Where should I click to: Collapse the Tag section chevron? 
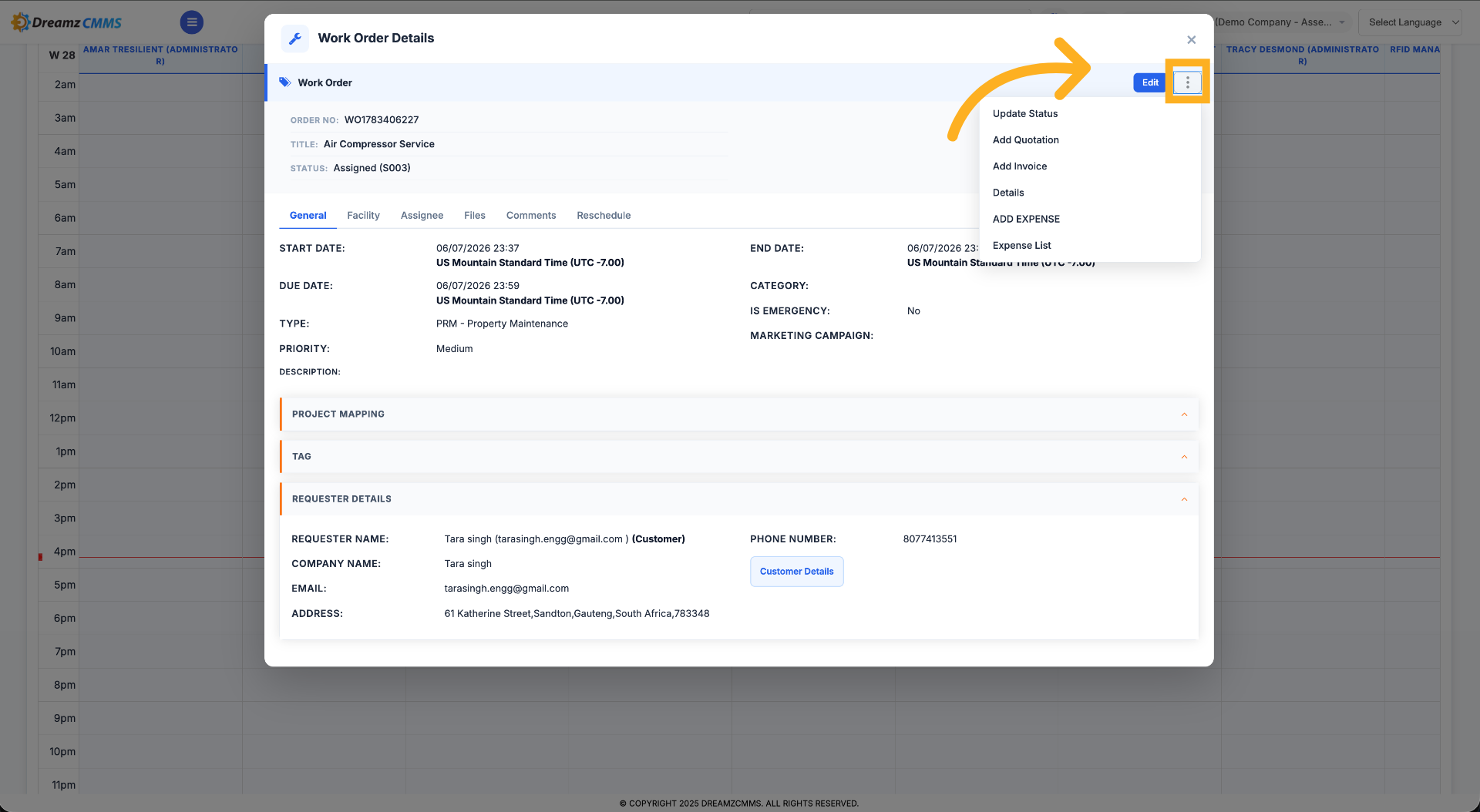click(x=1184, y=457)
